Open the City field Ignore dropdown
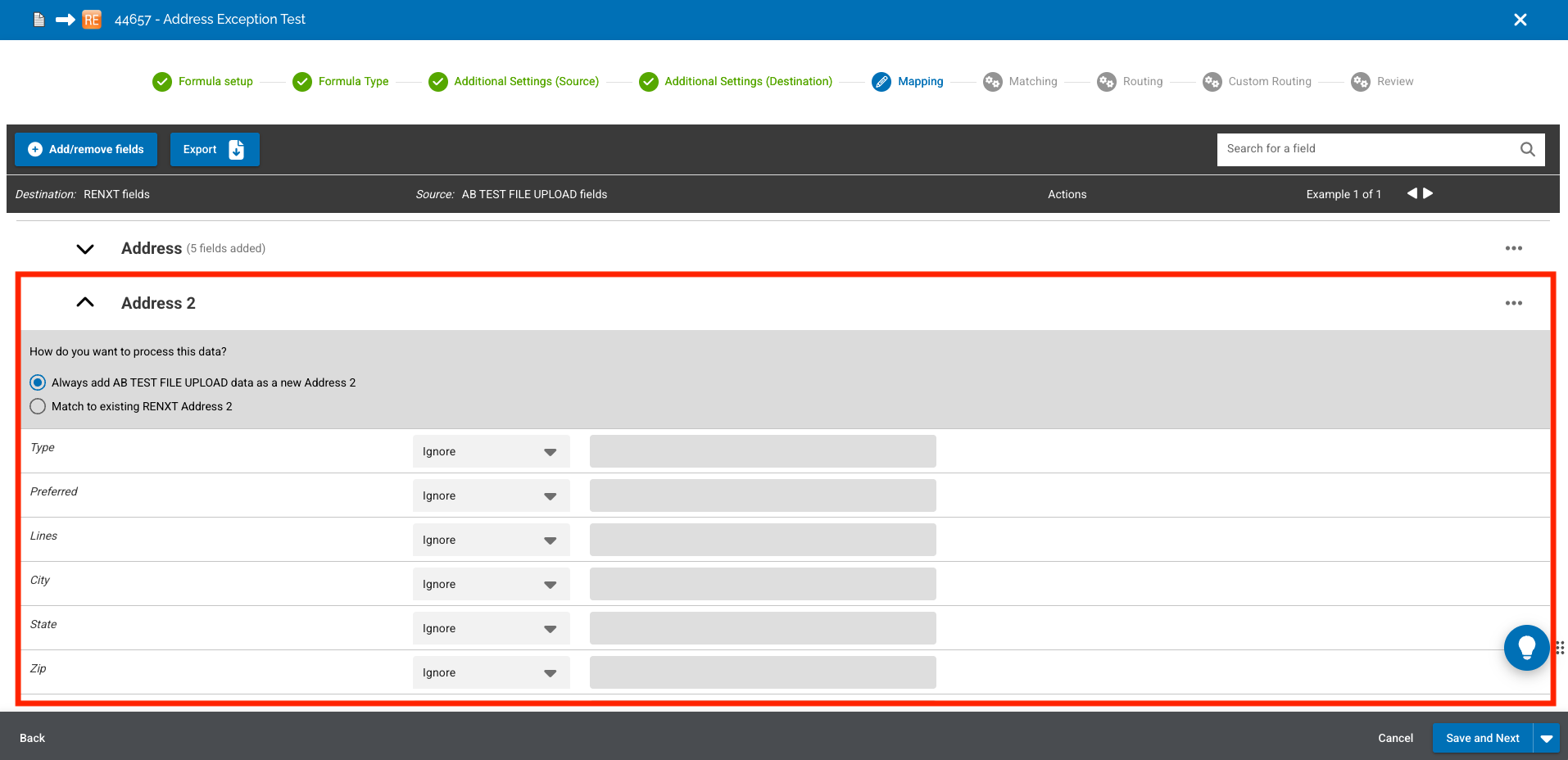Viewport: 1568px width, 760px height. [x=491, y=584]
